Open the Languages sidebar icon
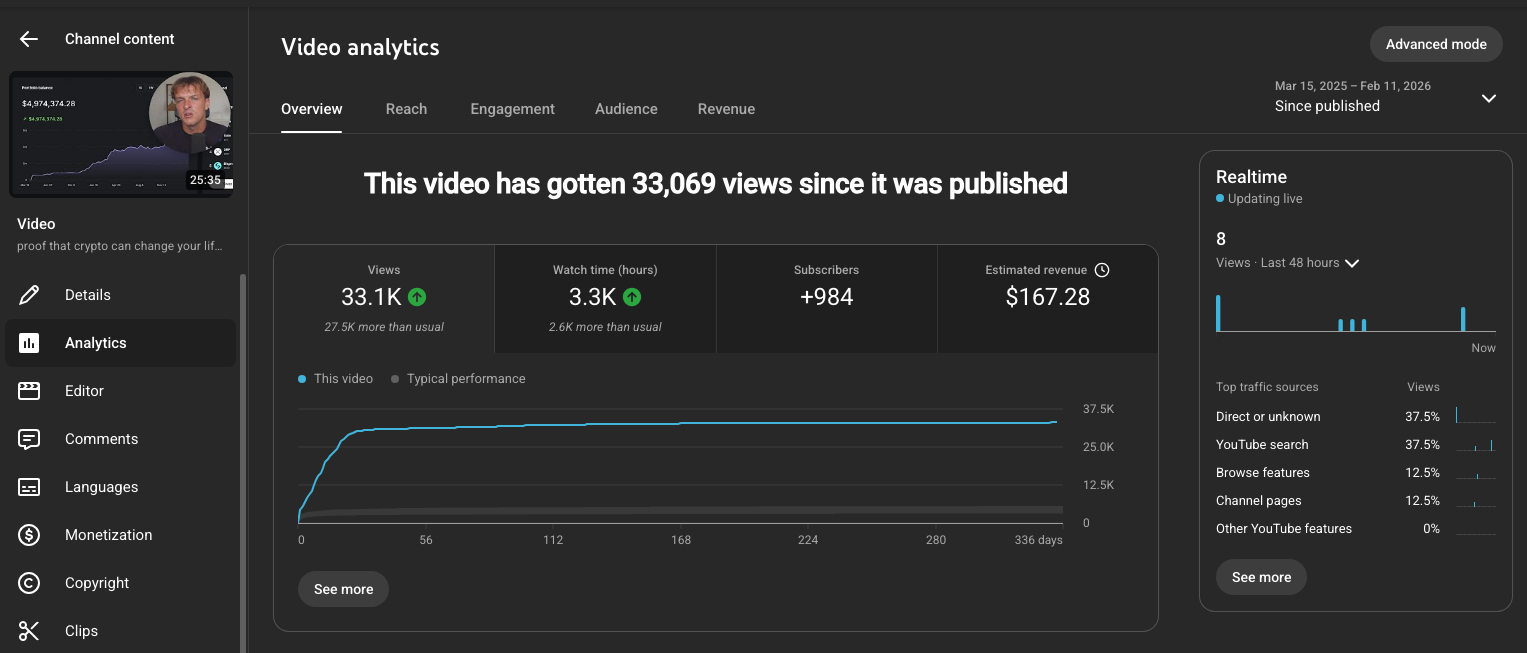Image resolution: width=1527 pixels, height=653 pixels. (29, 486)
